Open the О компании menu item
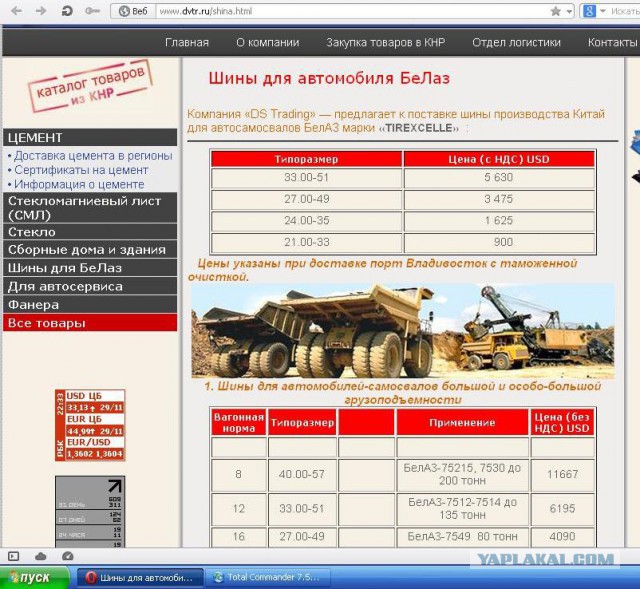This screenshot has width=640, height=589. [x=267, y=42]
